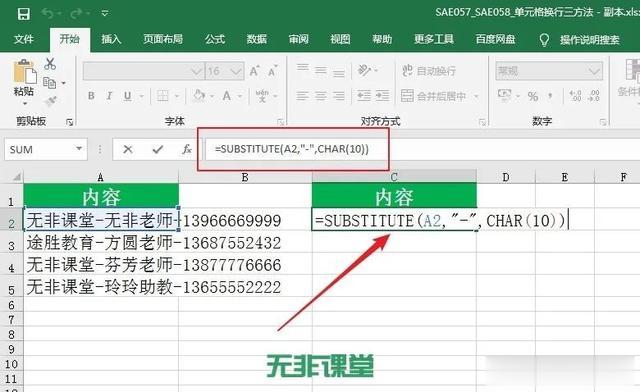The width and height of the screenshot is (640, 392).
Task: Toggle Italic formatting button
Action: [109, 96]
